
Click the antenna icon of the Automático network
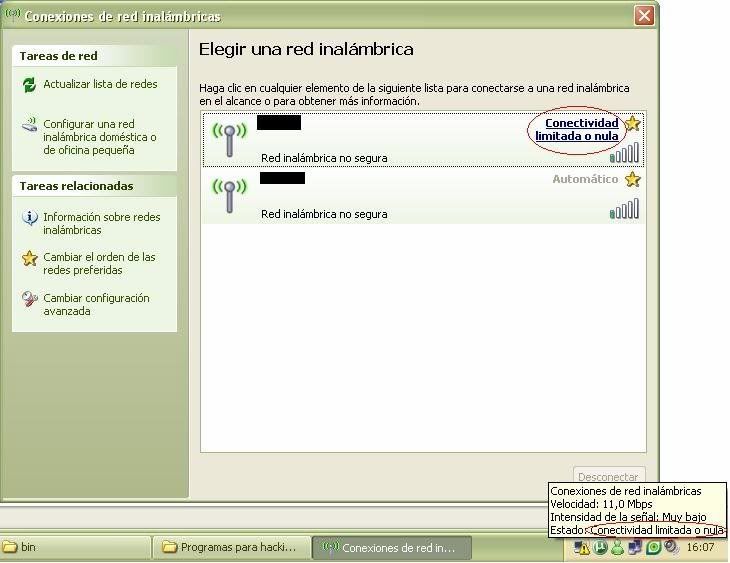(x=229, y=196)
